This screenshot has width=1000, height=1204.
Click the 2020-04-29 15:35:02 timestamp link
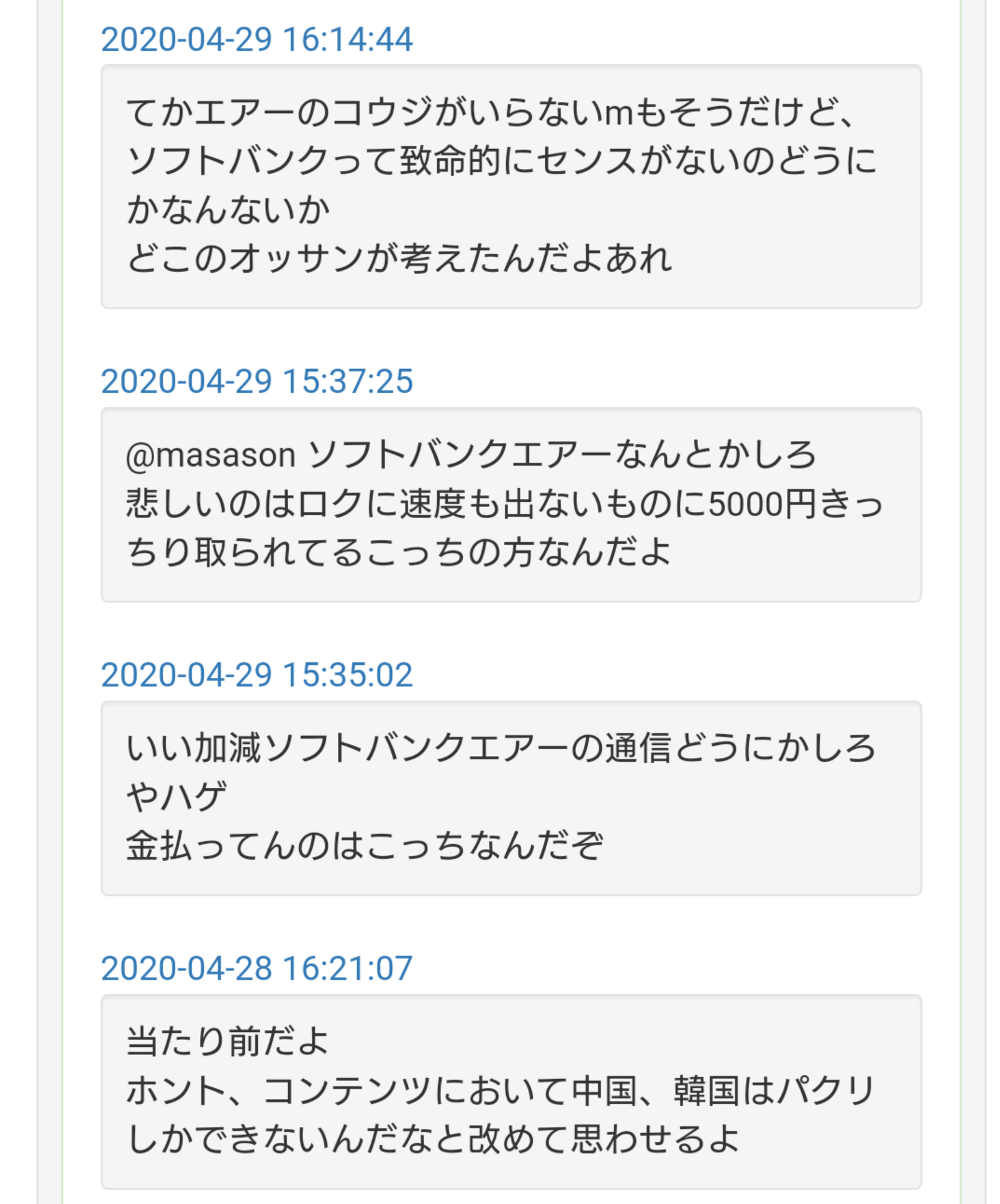point(257,675)
